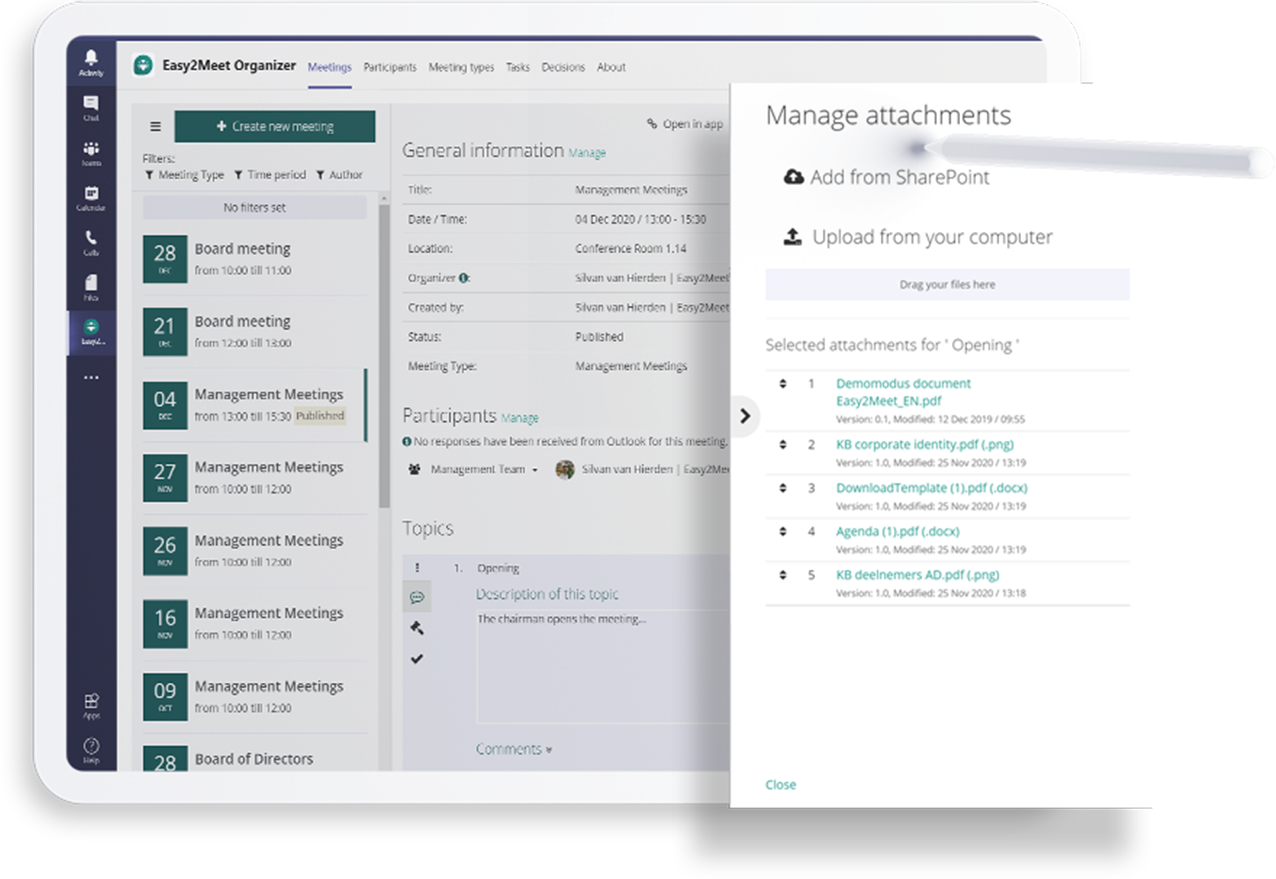The height and width of the screenshot is (879, 1276).
Task: Click the Opening topic title
Action: point(498,568)
